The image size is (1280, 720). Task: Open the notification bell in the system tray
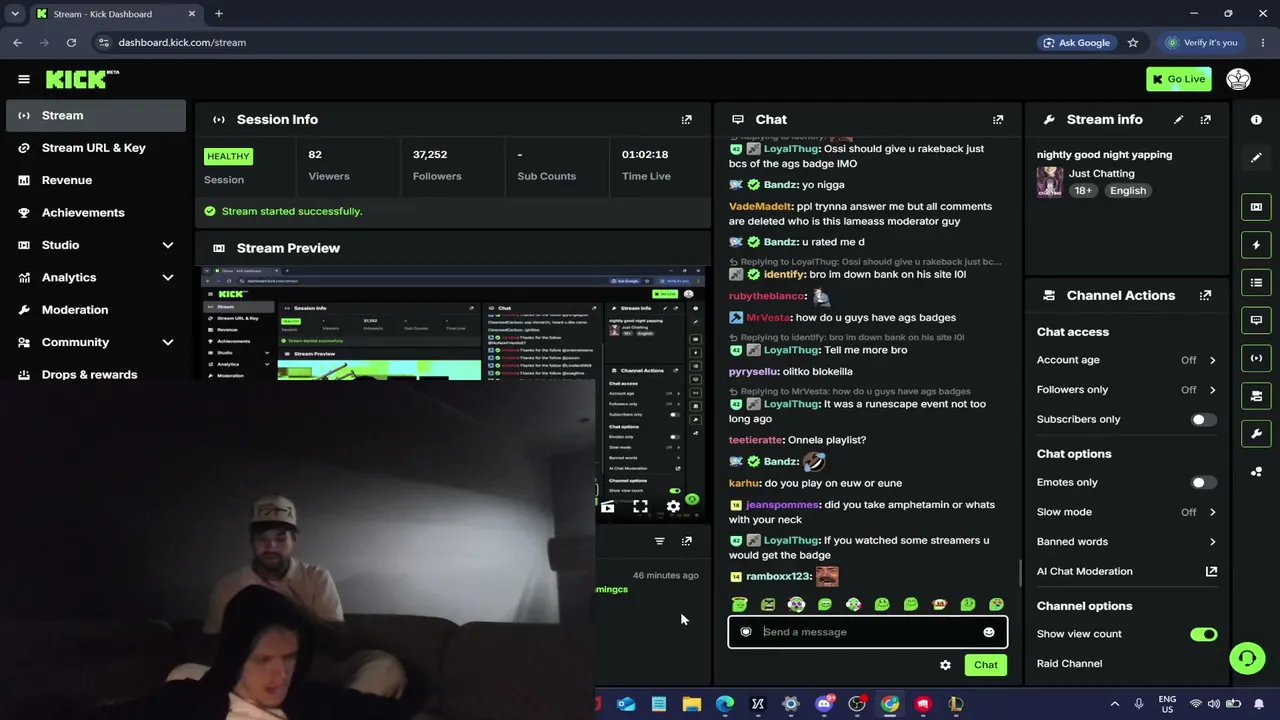coord(1259,704)
